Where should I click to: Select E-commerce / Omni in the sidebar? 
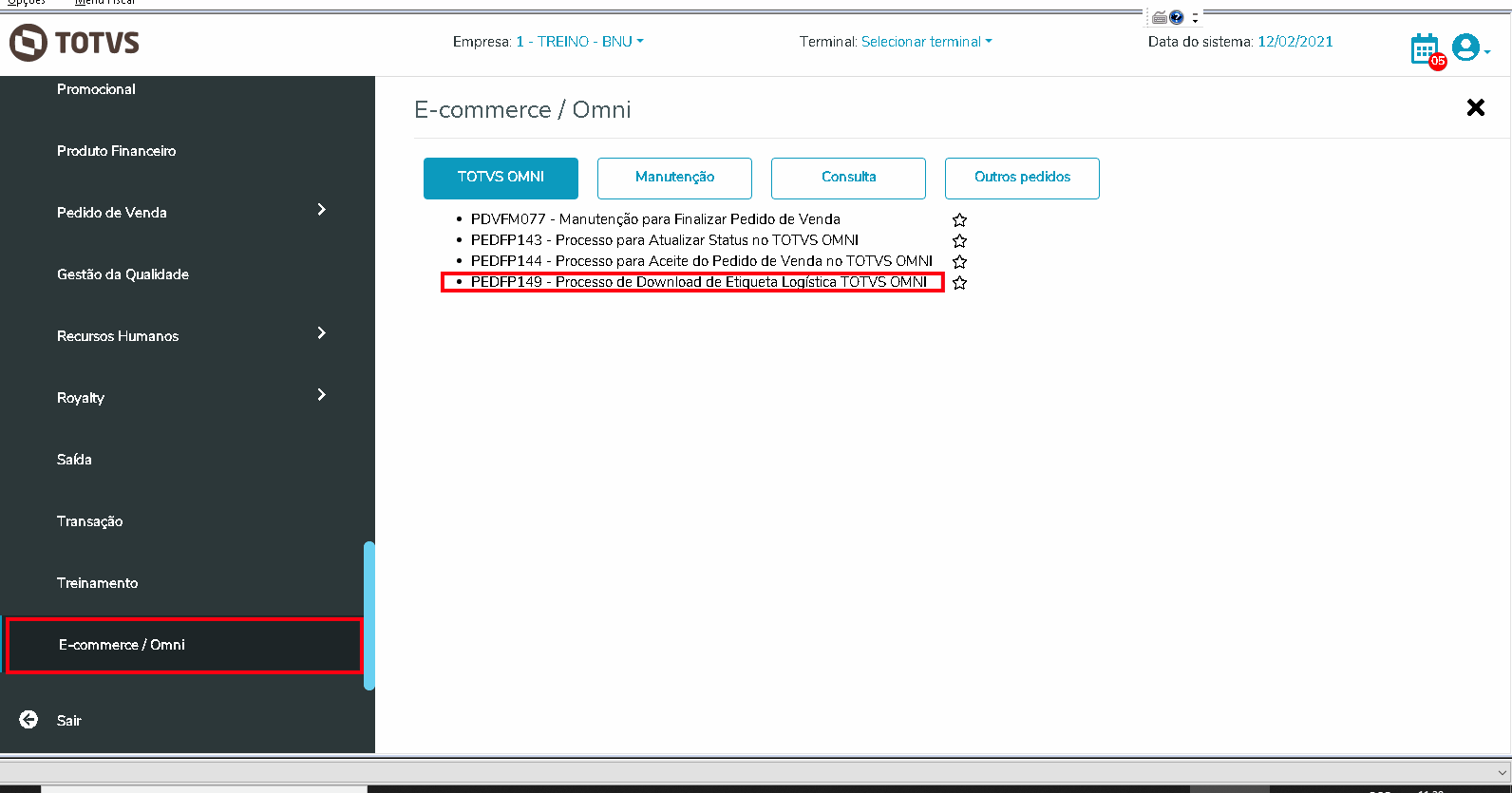tap(184, 645)
